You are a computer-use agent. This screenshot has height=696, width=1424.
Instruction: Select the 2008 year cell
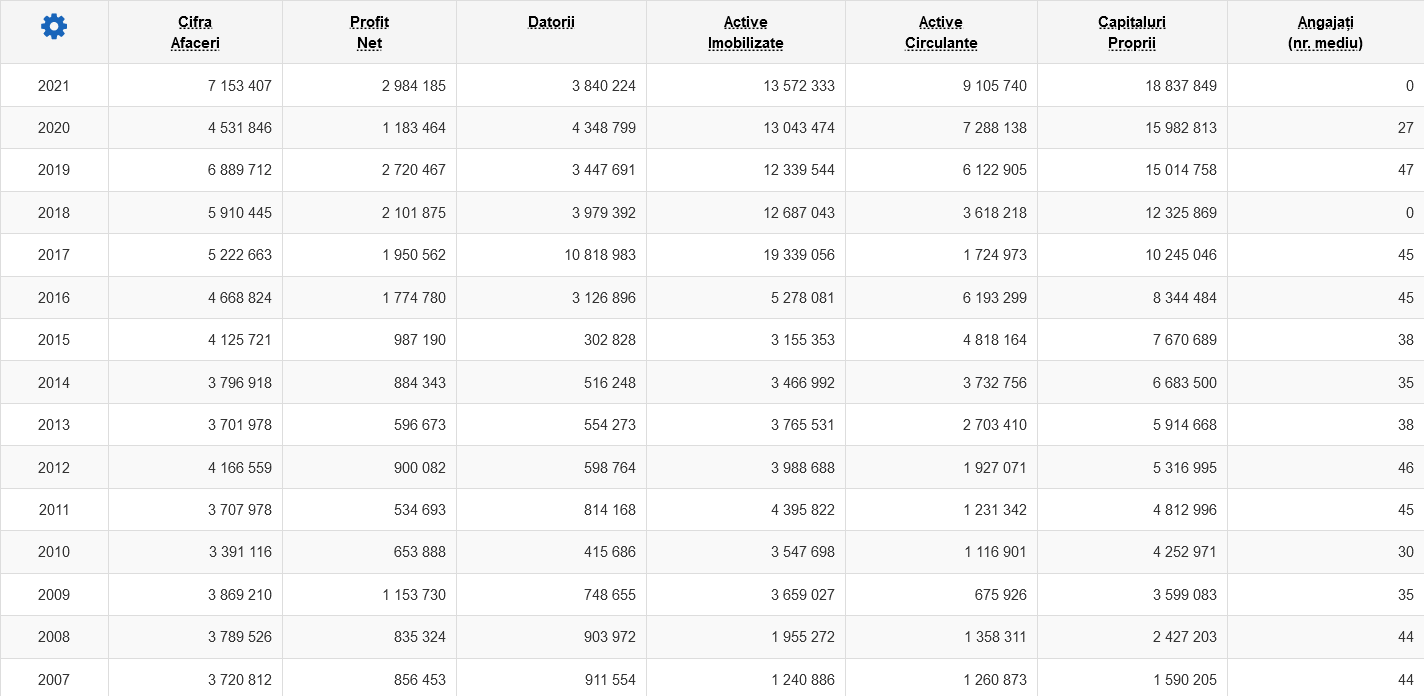click(x=54, y=637)
